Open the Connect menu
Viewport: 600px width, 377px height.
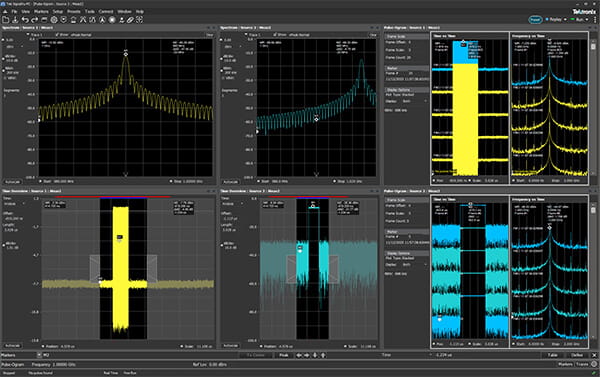click(x=106, y=11)
